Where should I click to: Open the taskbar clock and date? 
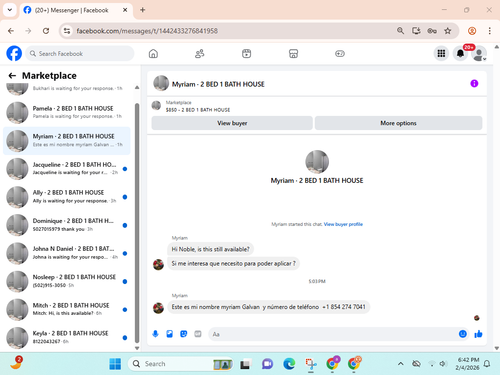point(467,364)
